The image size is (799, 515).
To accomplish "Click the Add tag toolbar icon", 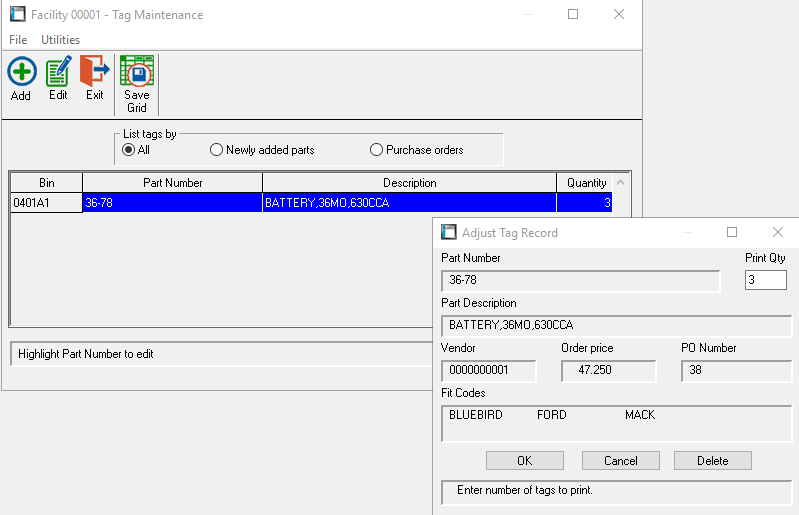I will click(21, 73).
